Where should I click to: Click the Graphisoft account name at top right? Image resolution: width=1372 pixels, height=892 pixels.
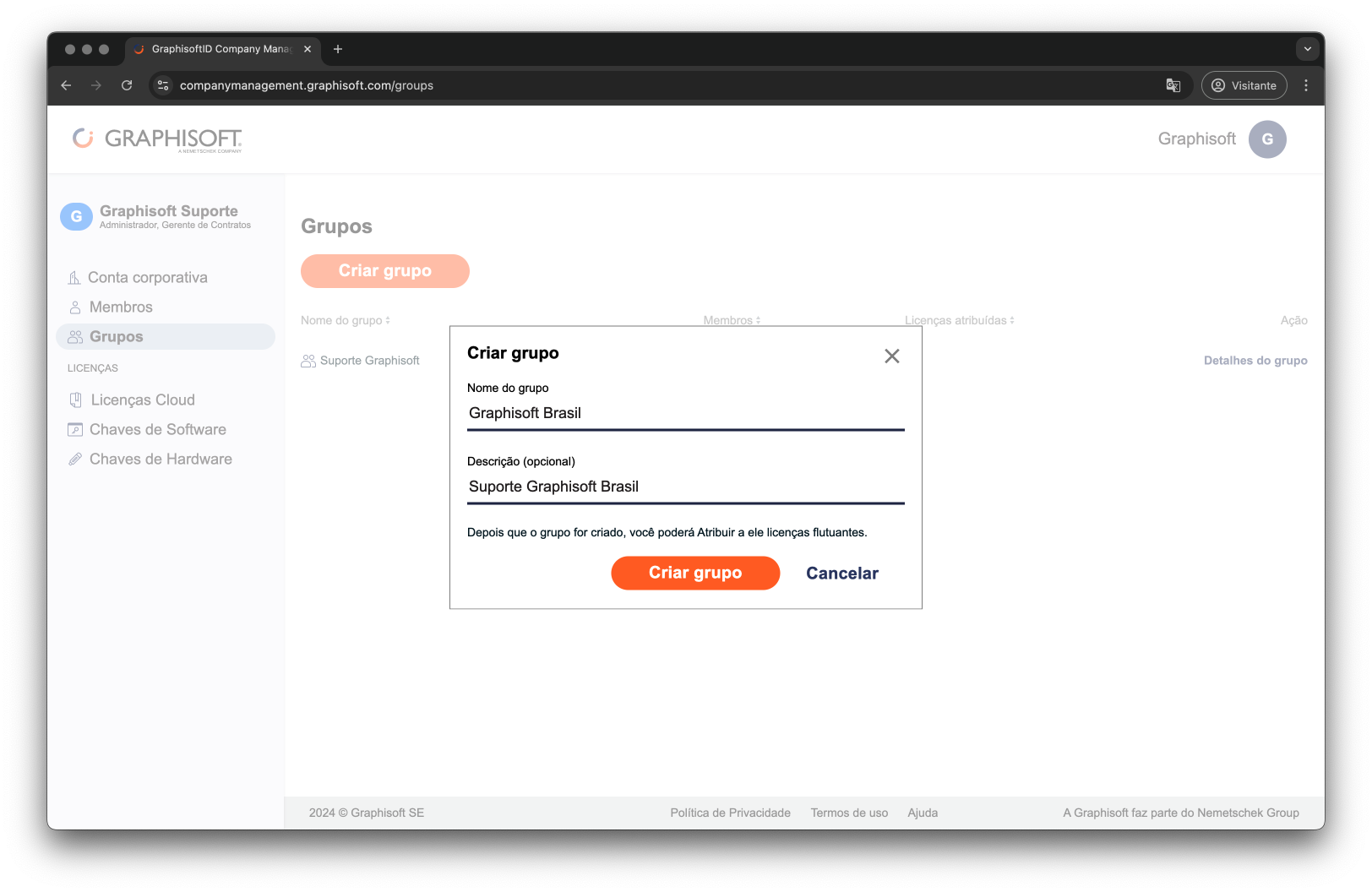point(1196,139)
